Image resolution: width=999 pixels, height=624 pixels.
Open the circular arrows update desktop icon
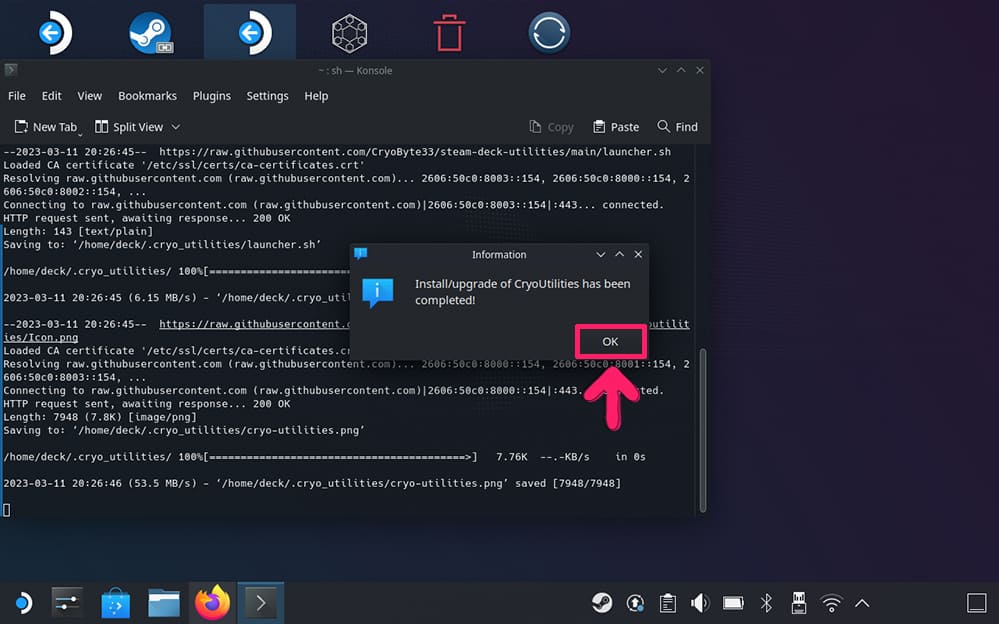(x=549, y=33)
